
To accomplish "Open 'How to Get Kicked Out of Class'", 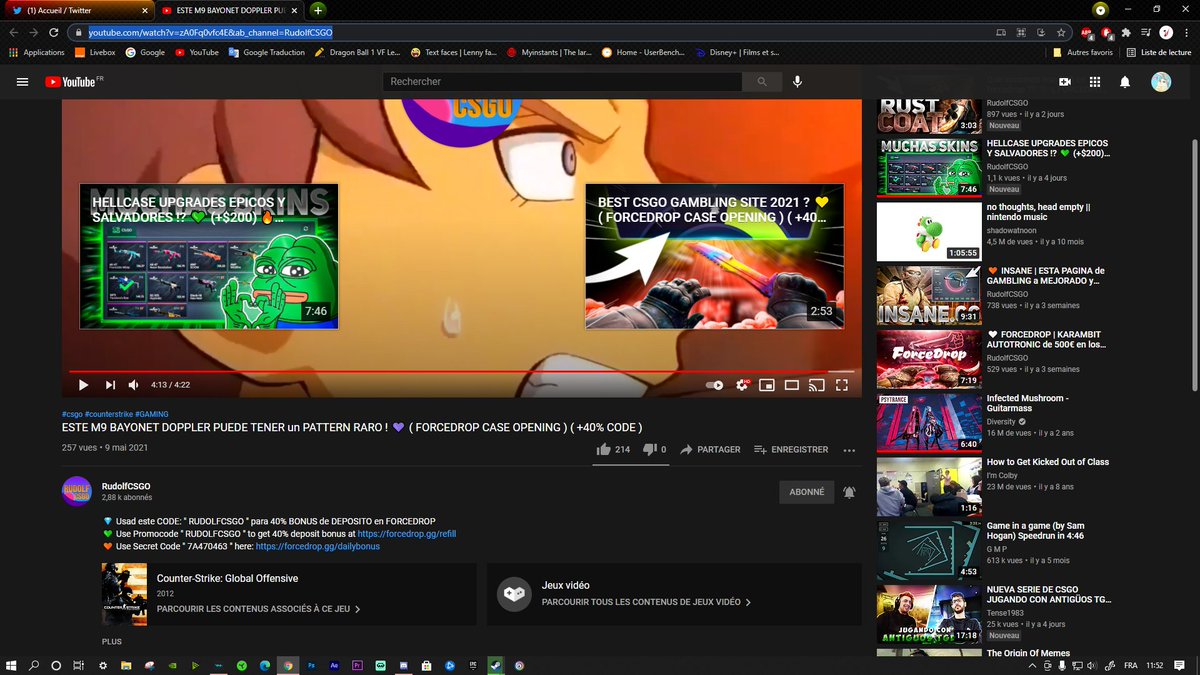I will [x=1047, y=462].
